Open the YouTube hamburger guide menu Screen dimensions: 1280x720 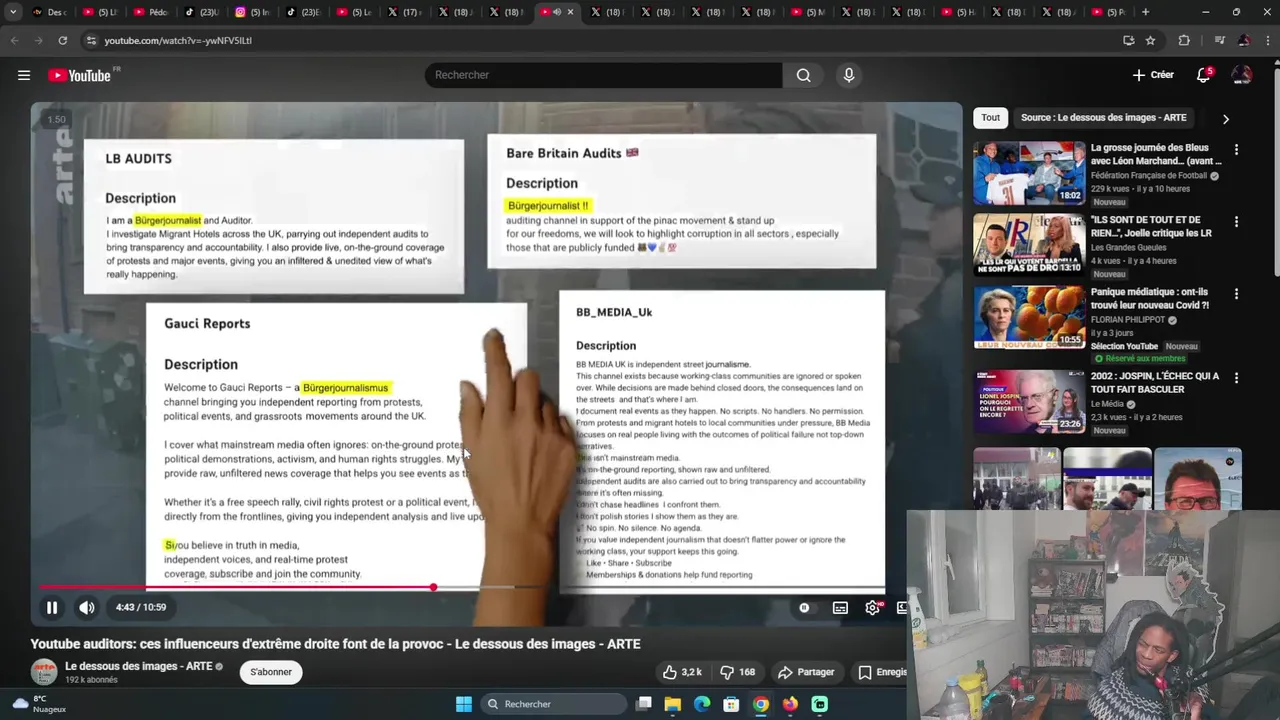[x=24, y=75]
